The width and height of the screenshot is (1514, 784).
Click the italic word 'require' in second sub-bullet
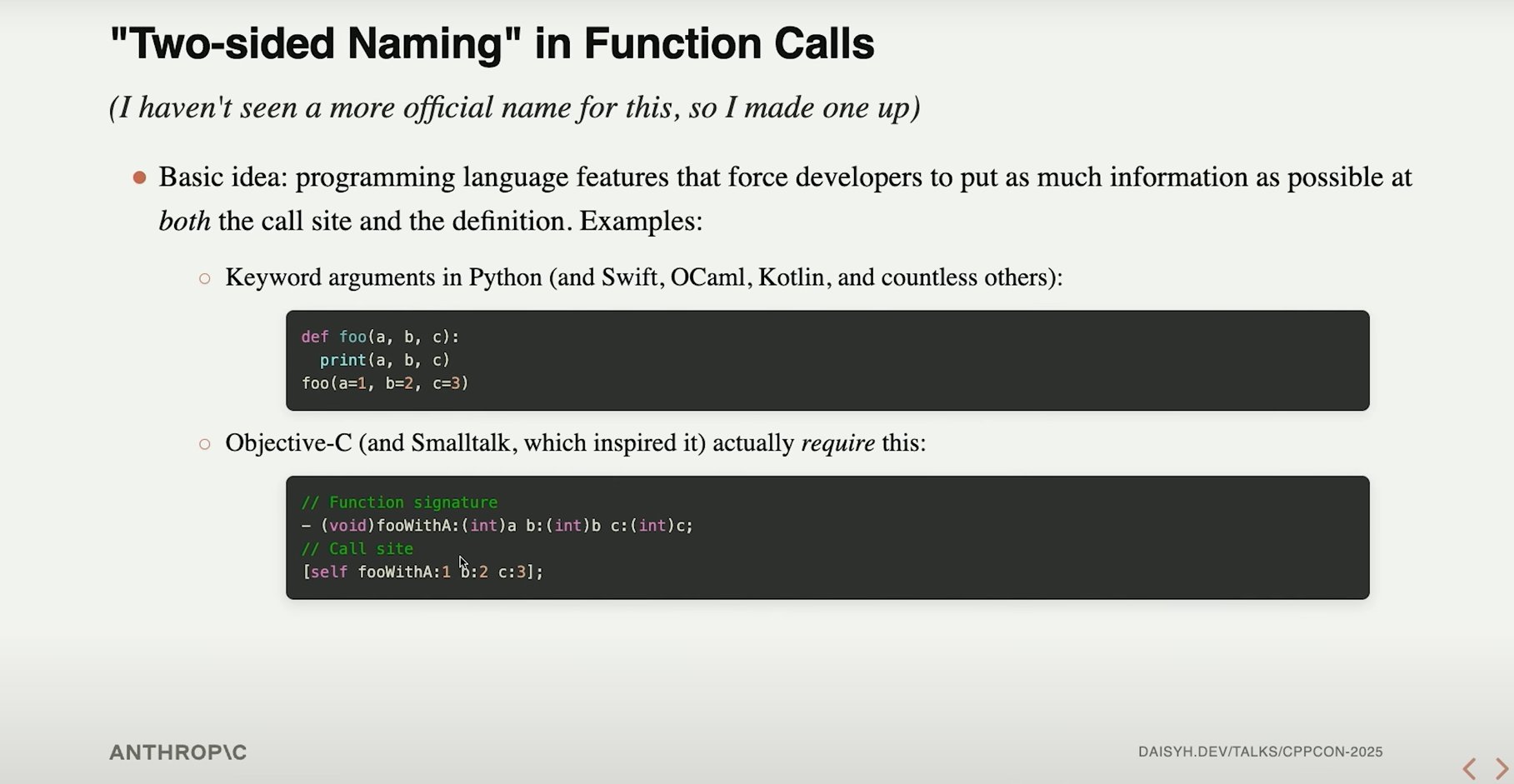837,443
